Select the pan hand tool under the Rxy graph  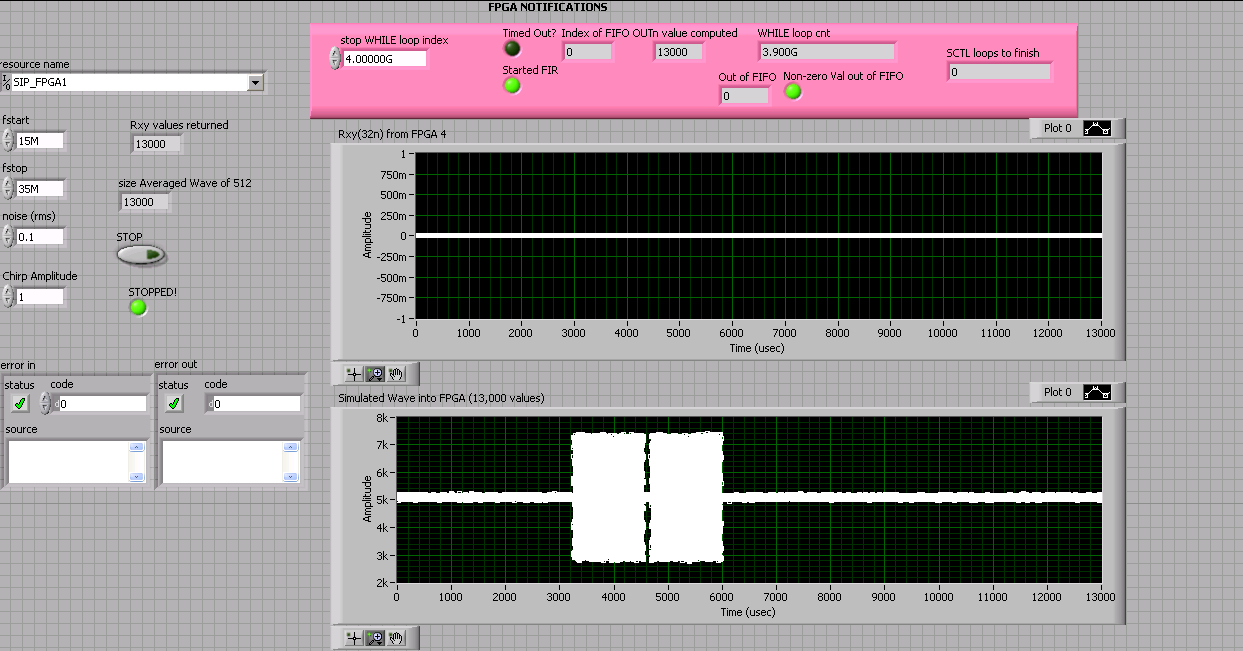397,374
